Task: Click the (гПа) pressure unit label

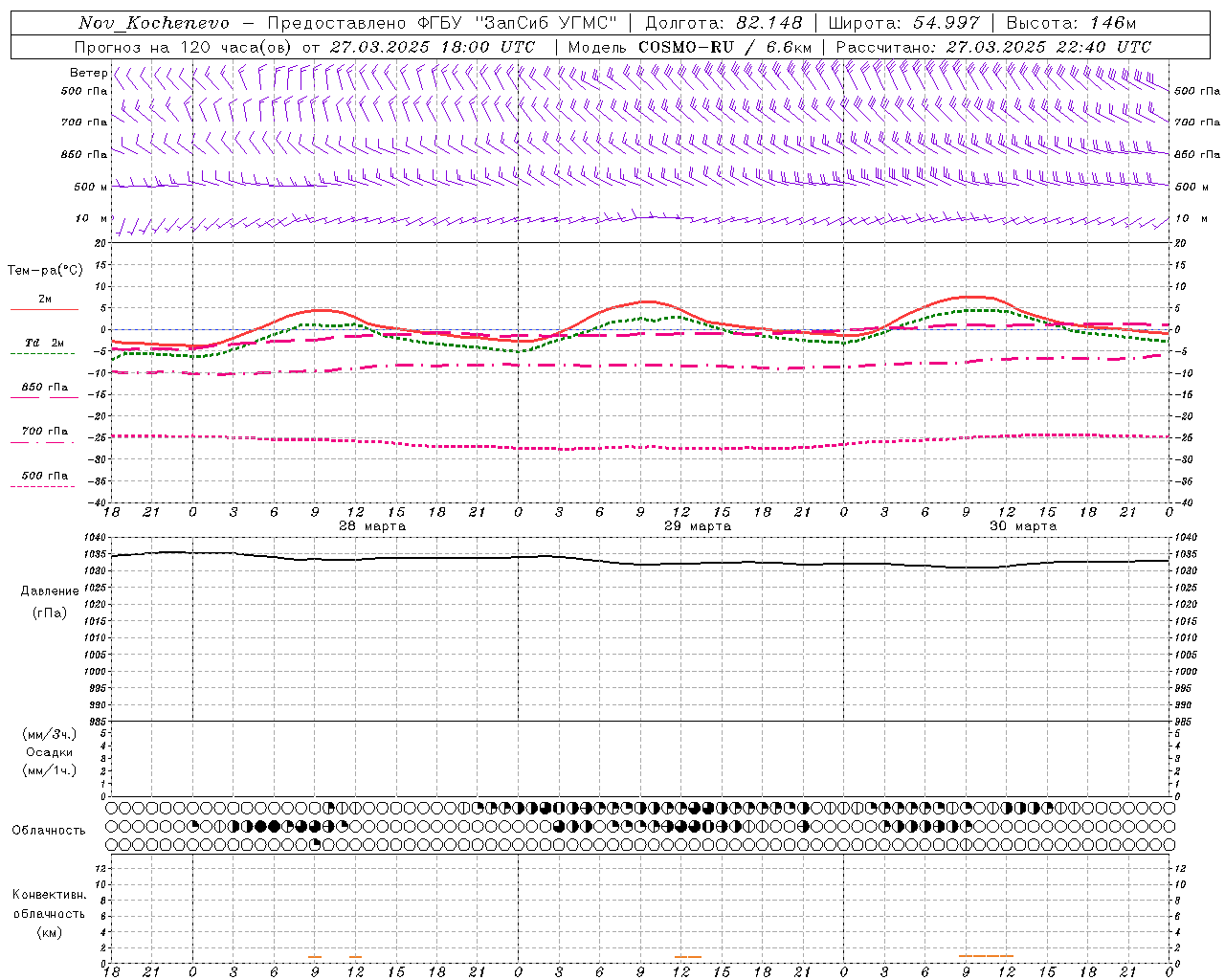Action: (x=50, y=612)
